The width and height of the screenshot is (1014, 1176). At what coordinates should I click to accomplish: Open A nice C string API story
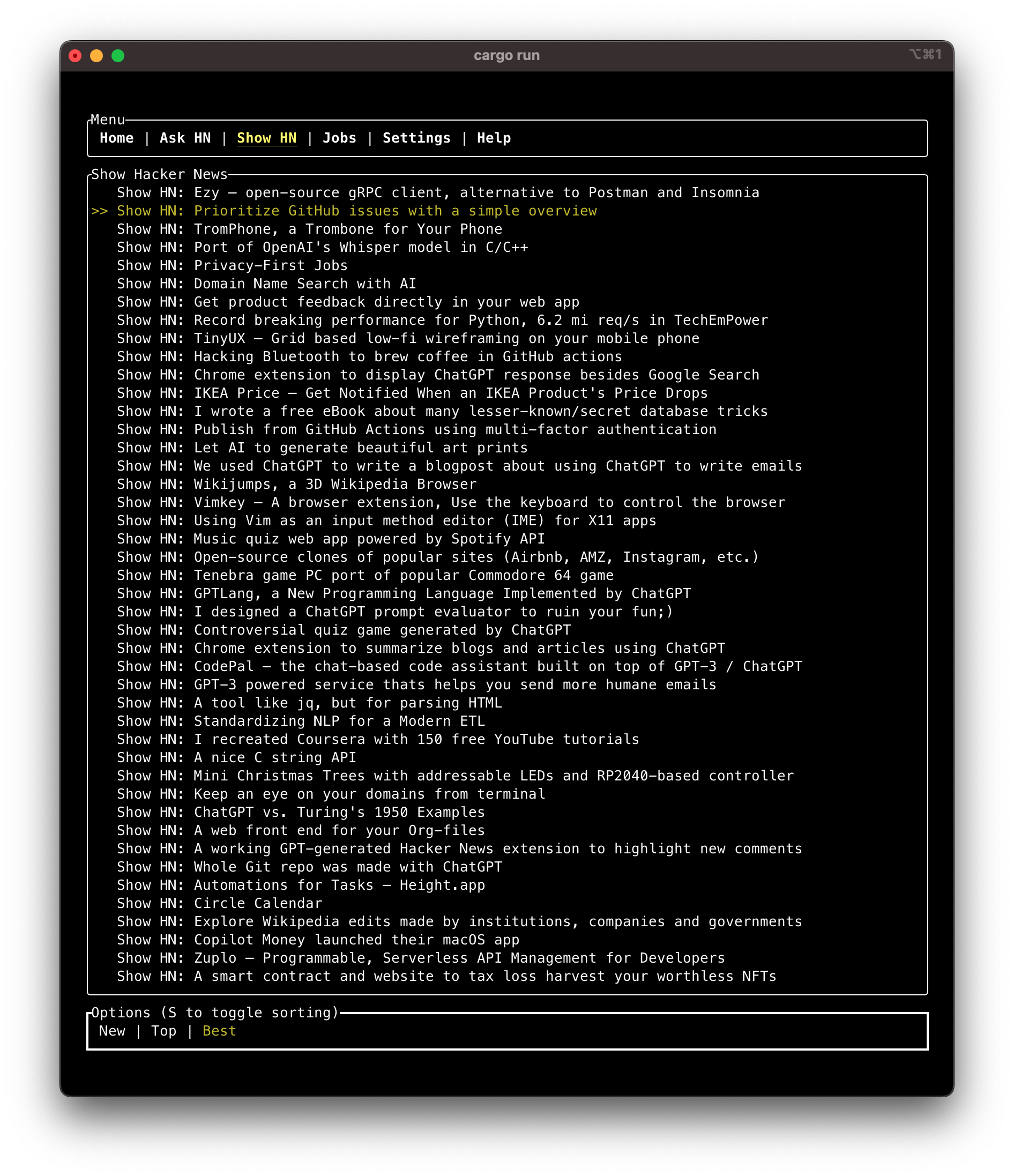[x=237, y=757]
